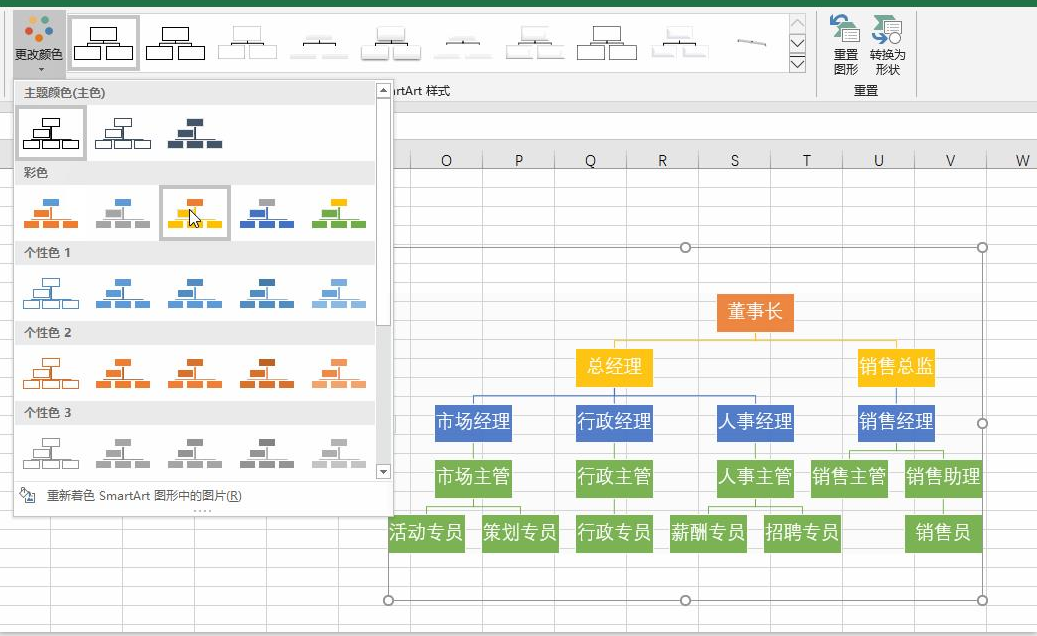Select the 董事长 box in the org chart
The height and width of the screenshot is (636, 1037).
(x=755, y=312)
